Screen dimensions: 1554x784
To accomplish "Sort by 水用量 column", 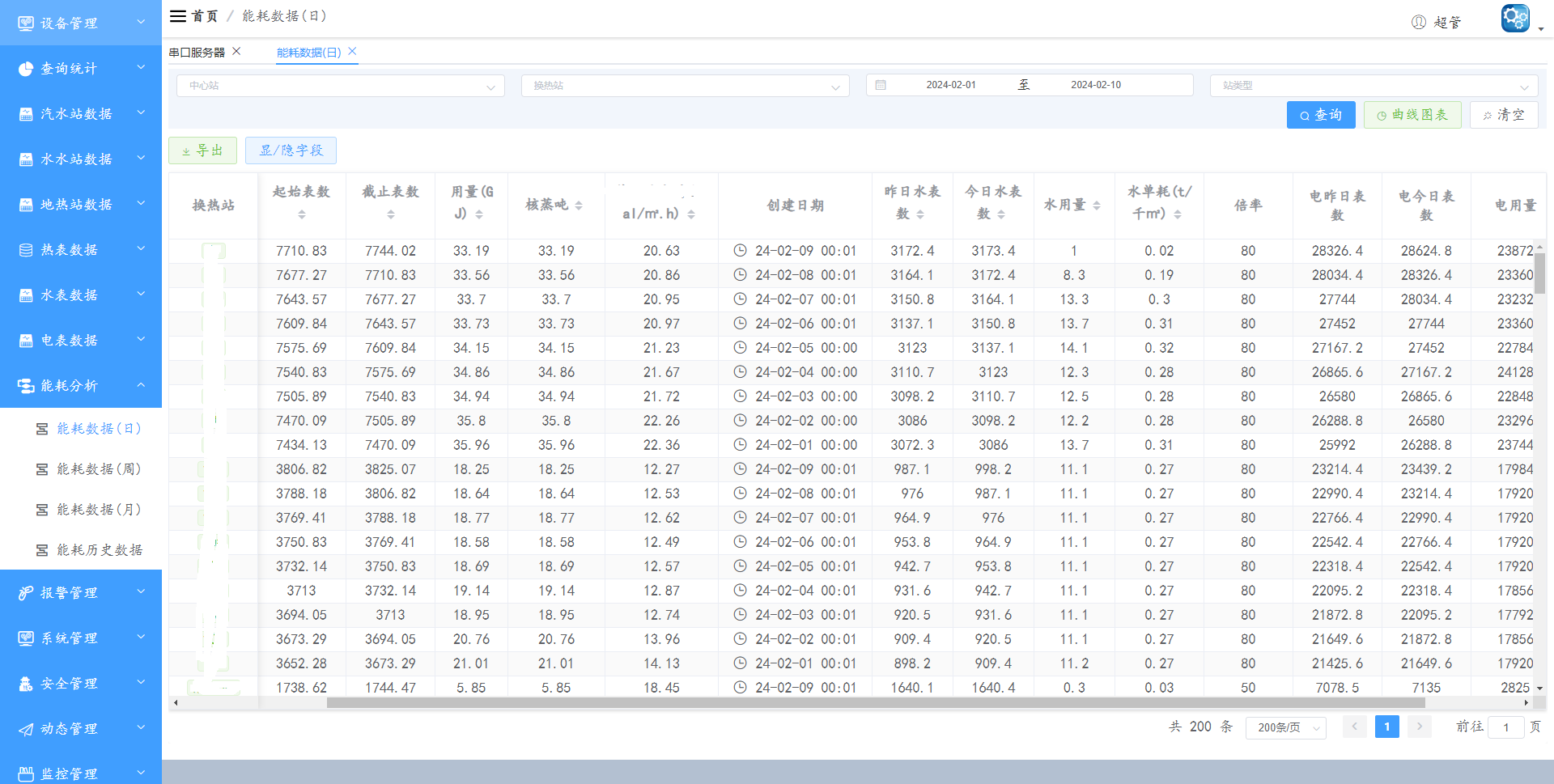I will point(1097,206).
